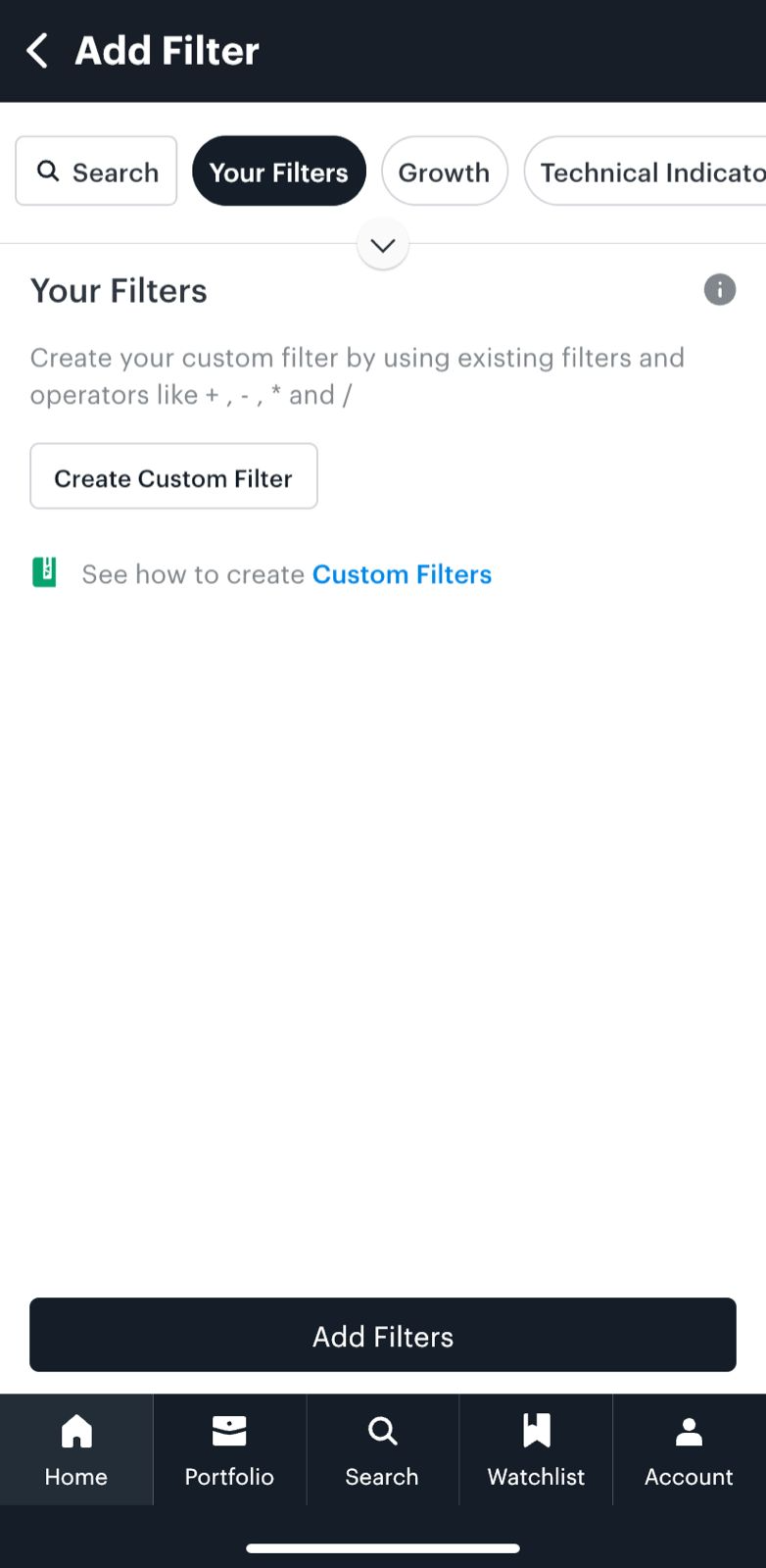This screenshot has width=766, height=1568.
Task: Tap the home indicator bar at bottom
Action: (x=382, y=1548)
